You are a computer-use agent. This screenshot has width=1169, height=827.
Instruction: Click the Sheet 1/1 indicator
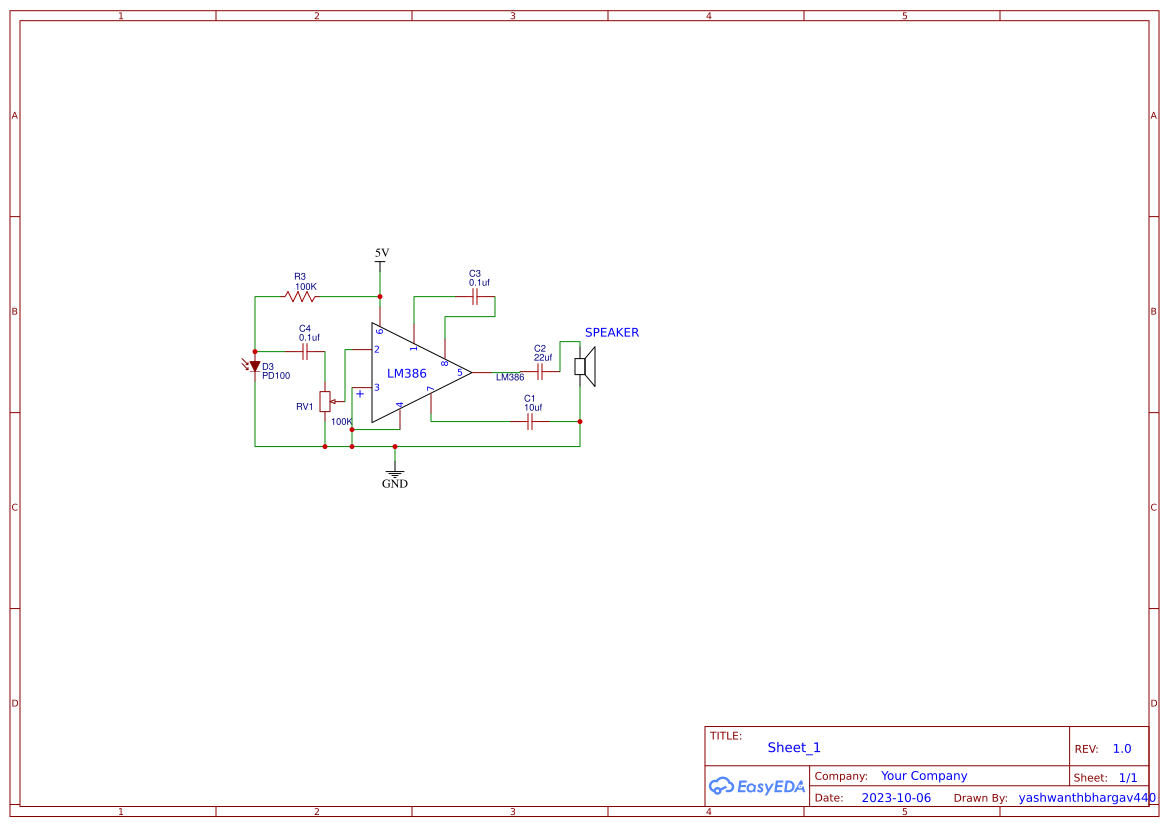(1127, 777)
